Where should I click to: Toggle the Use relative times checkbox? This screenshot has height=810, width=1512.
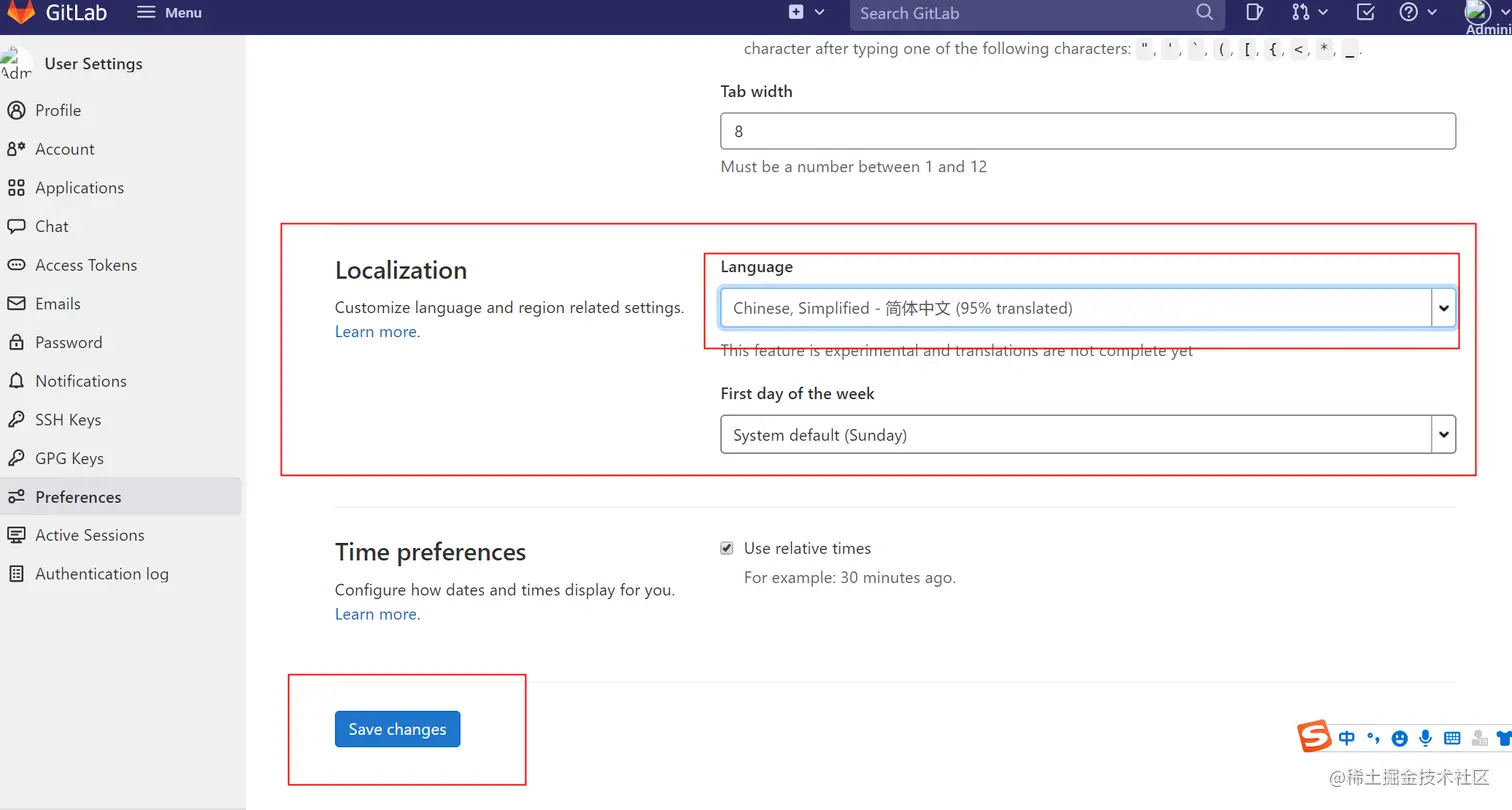(x=727, y=548)
